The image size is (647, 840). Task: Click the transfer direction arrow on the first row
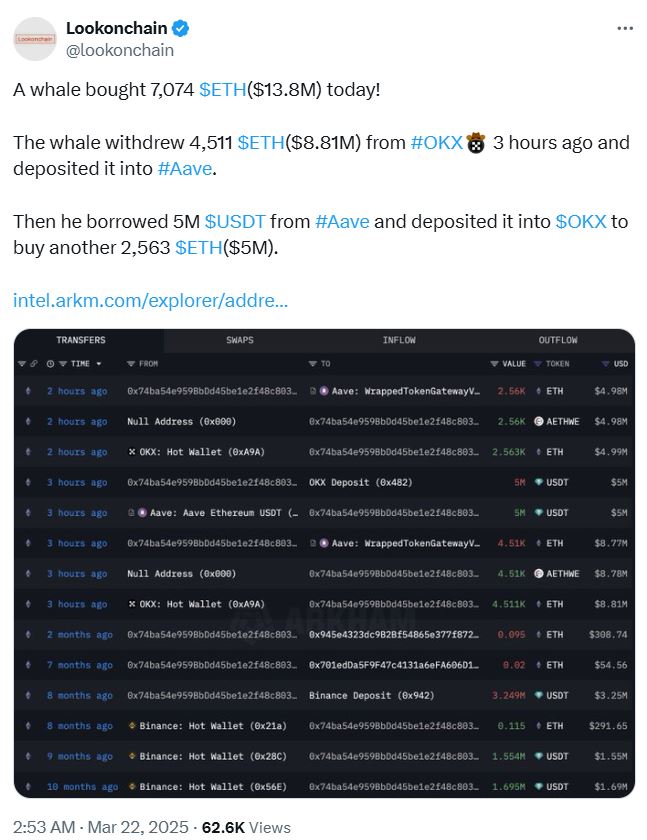coord(29,389)
